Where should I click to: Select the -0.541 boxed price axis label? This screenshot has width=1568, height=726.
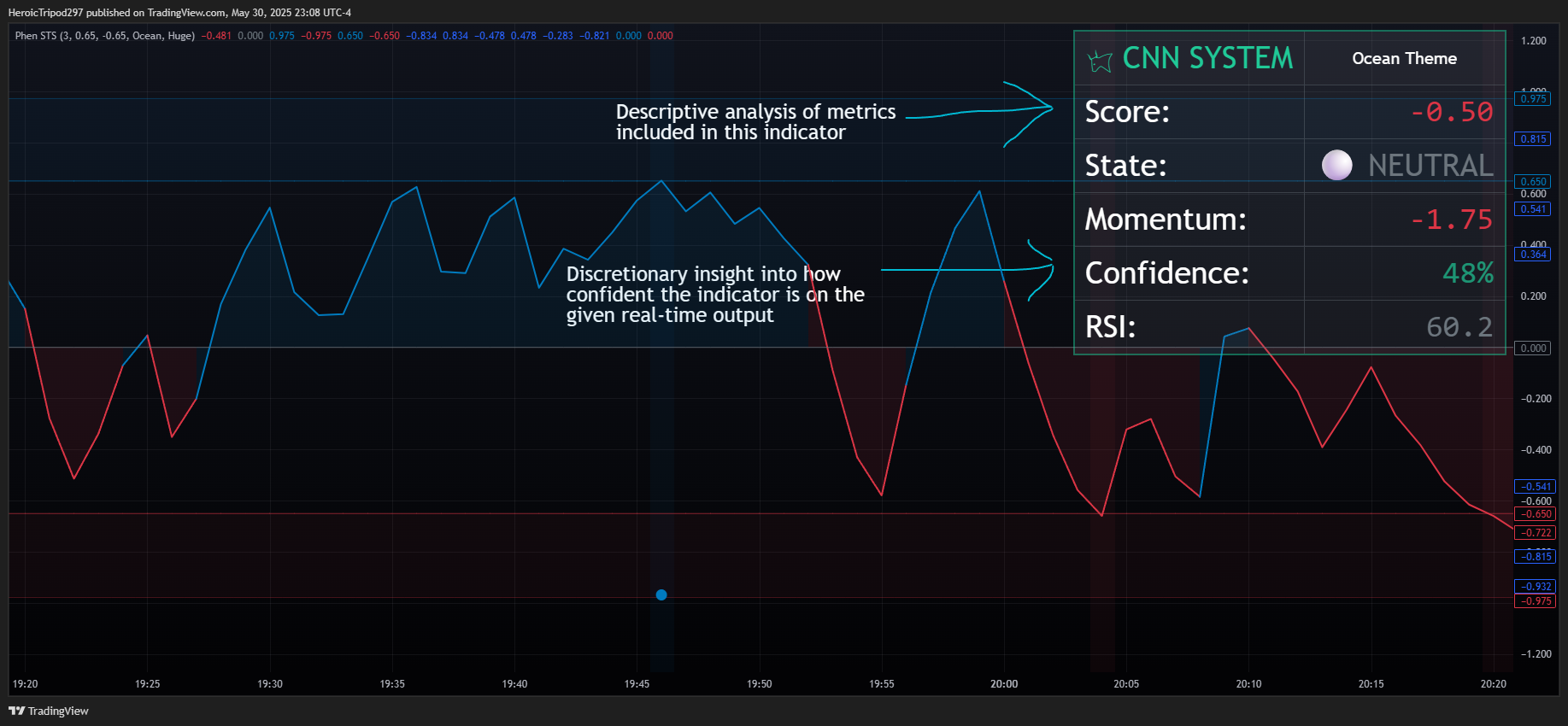[x=1536, y=487]
